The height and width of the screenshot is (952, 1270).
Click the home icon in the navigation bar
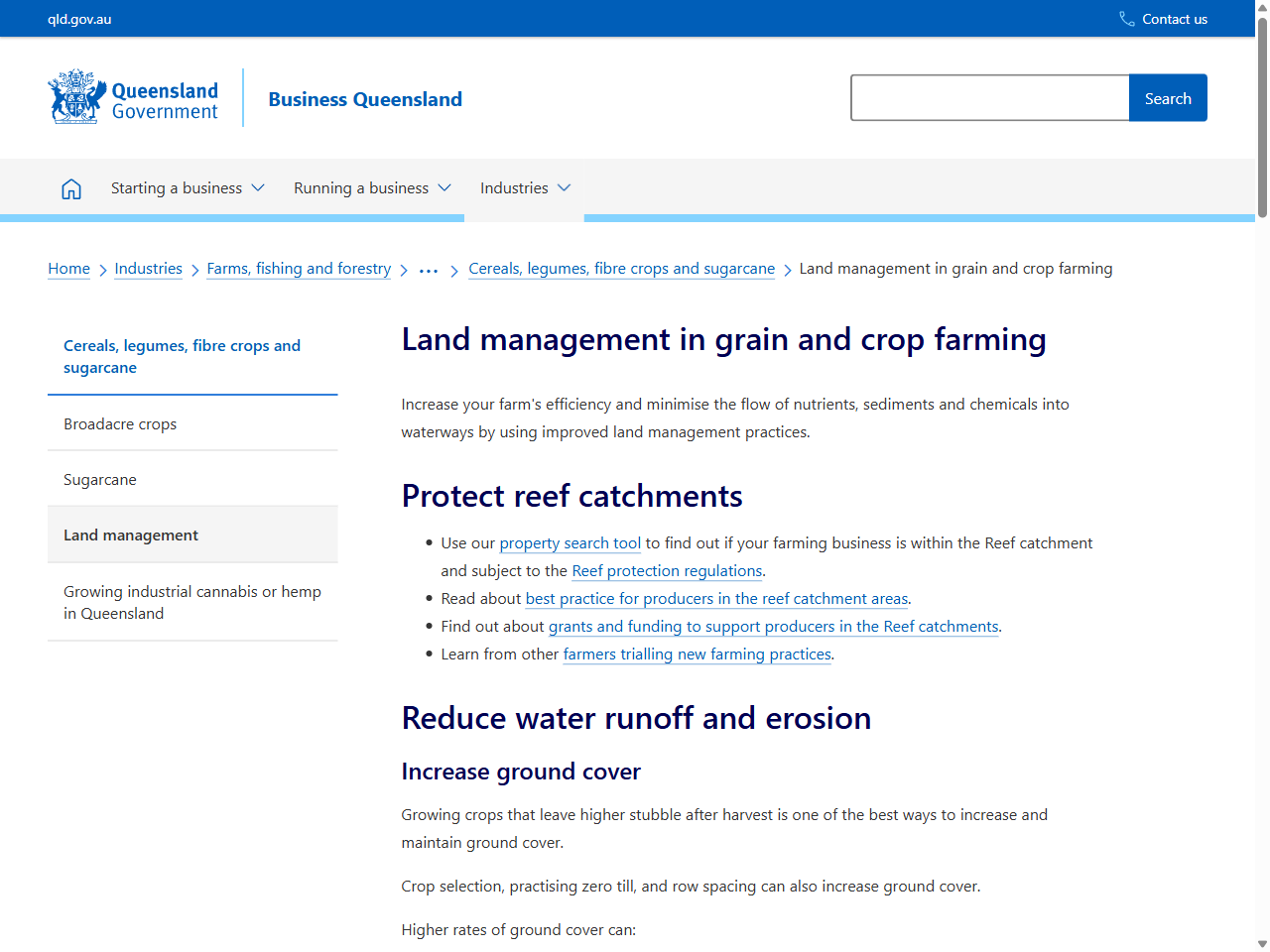70,187
